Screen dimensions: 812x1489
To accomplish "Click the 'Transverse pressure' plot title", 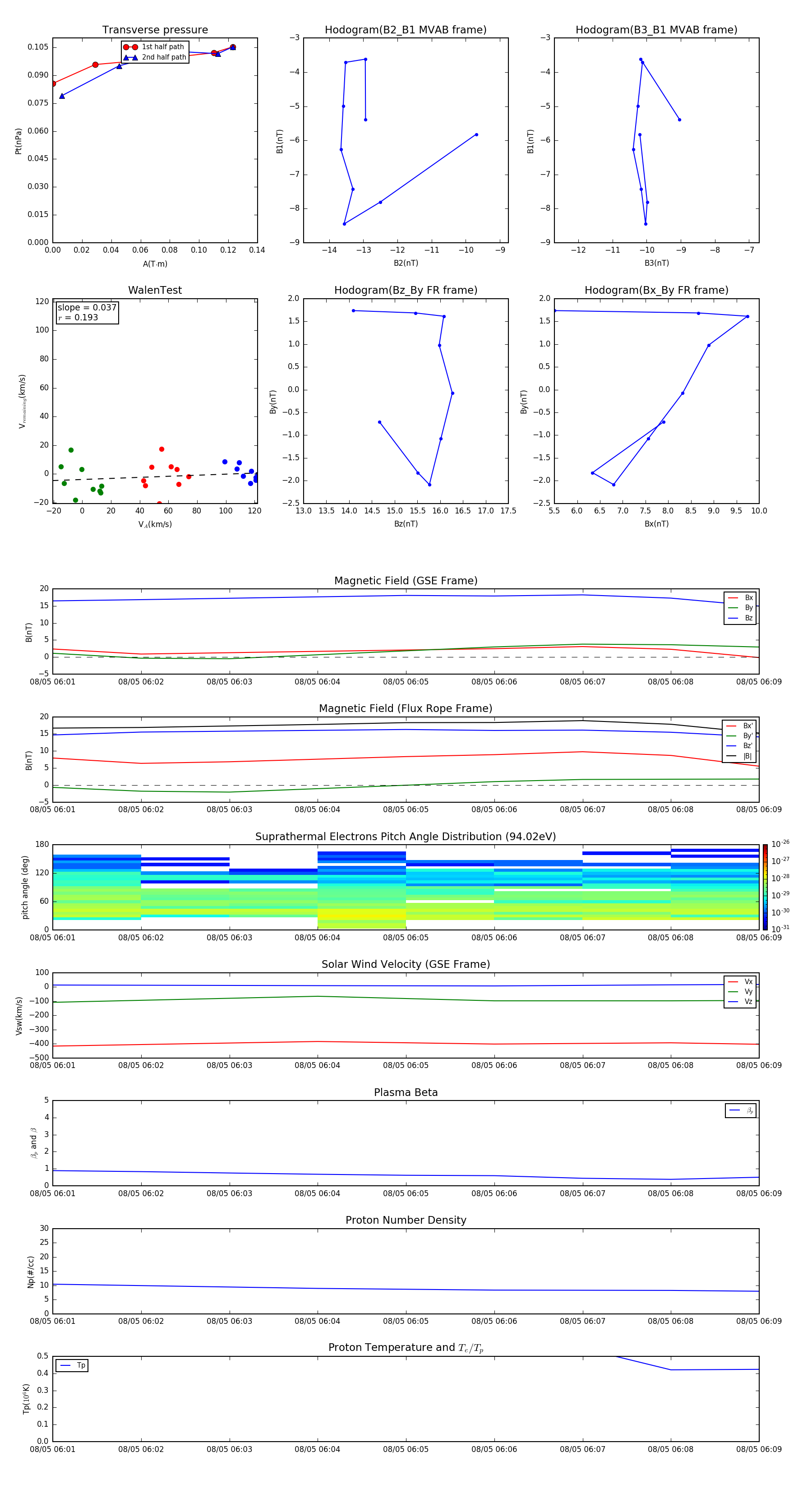I will pyautogui.click(x=155, y=30).
